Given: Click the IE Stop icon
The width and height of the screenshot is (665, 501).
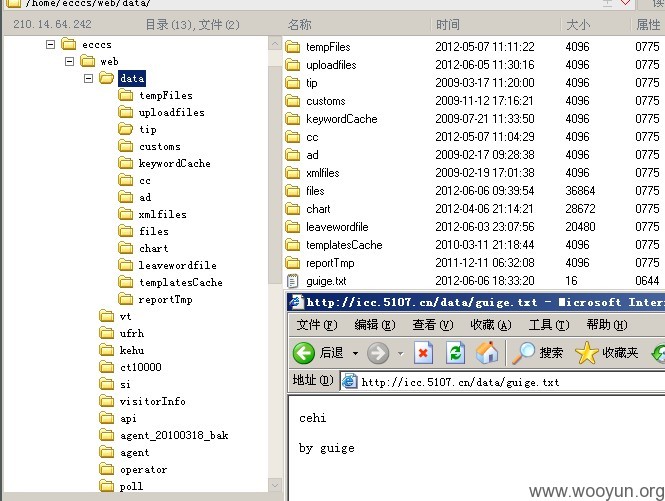Looking at the screenshot, I should [423, 353].
